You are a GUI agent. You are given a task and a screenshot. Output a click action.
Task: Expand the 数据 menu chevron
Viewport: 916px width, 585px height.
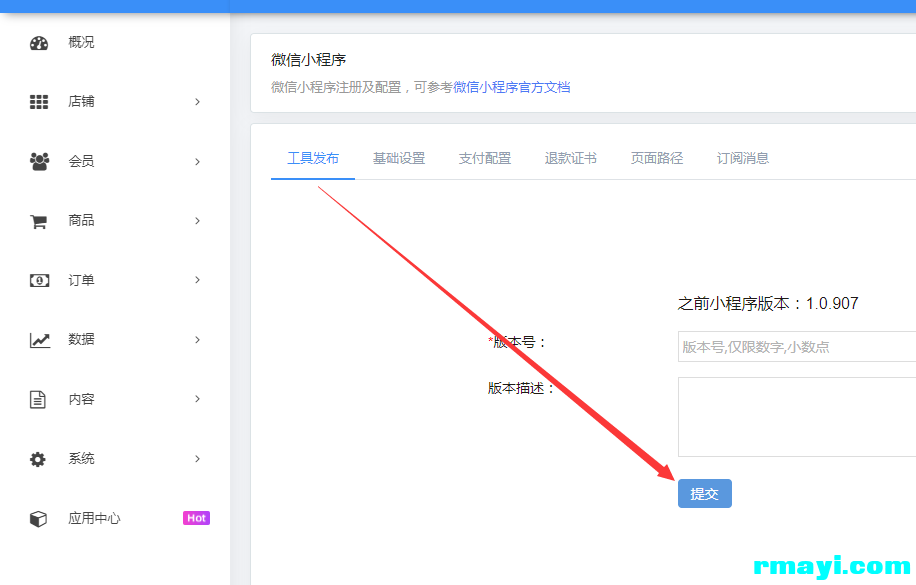197,340
